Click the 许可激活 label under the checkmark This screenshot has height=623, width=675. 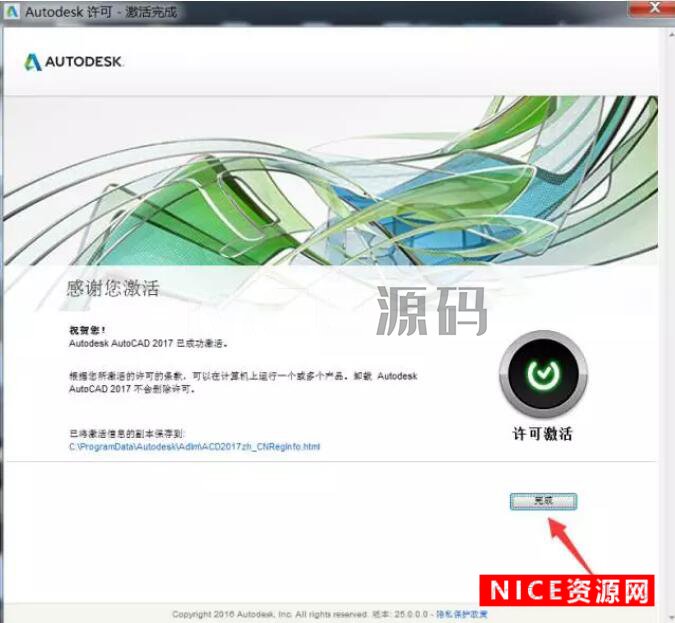click(542, 433)
